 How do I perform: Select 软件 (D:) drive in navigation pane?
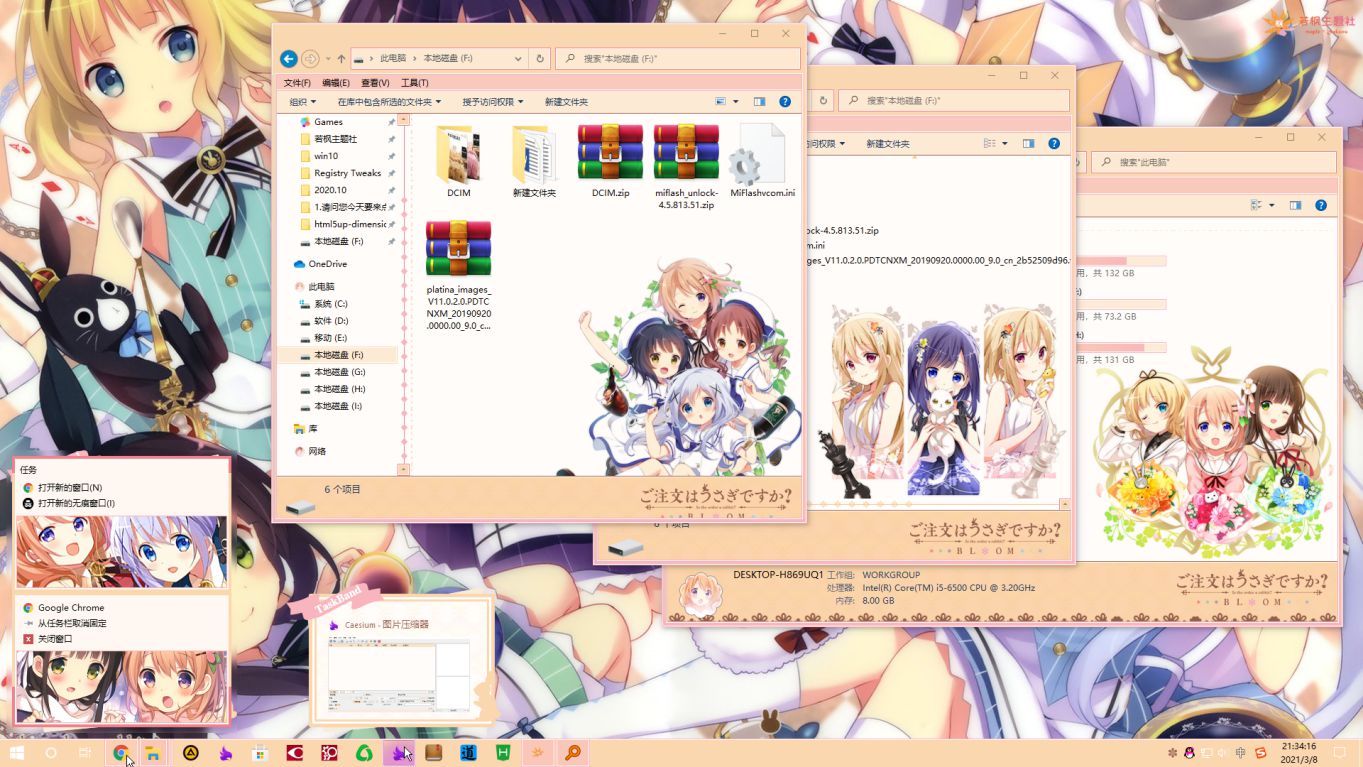[330, 321]
